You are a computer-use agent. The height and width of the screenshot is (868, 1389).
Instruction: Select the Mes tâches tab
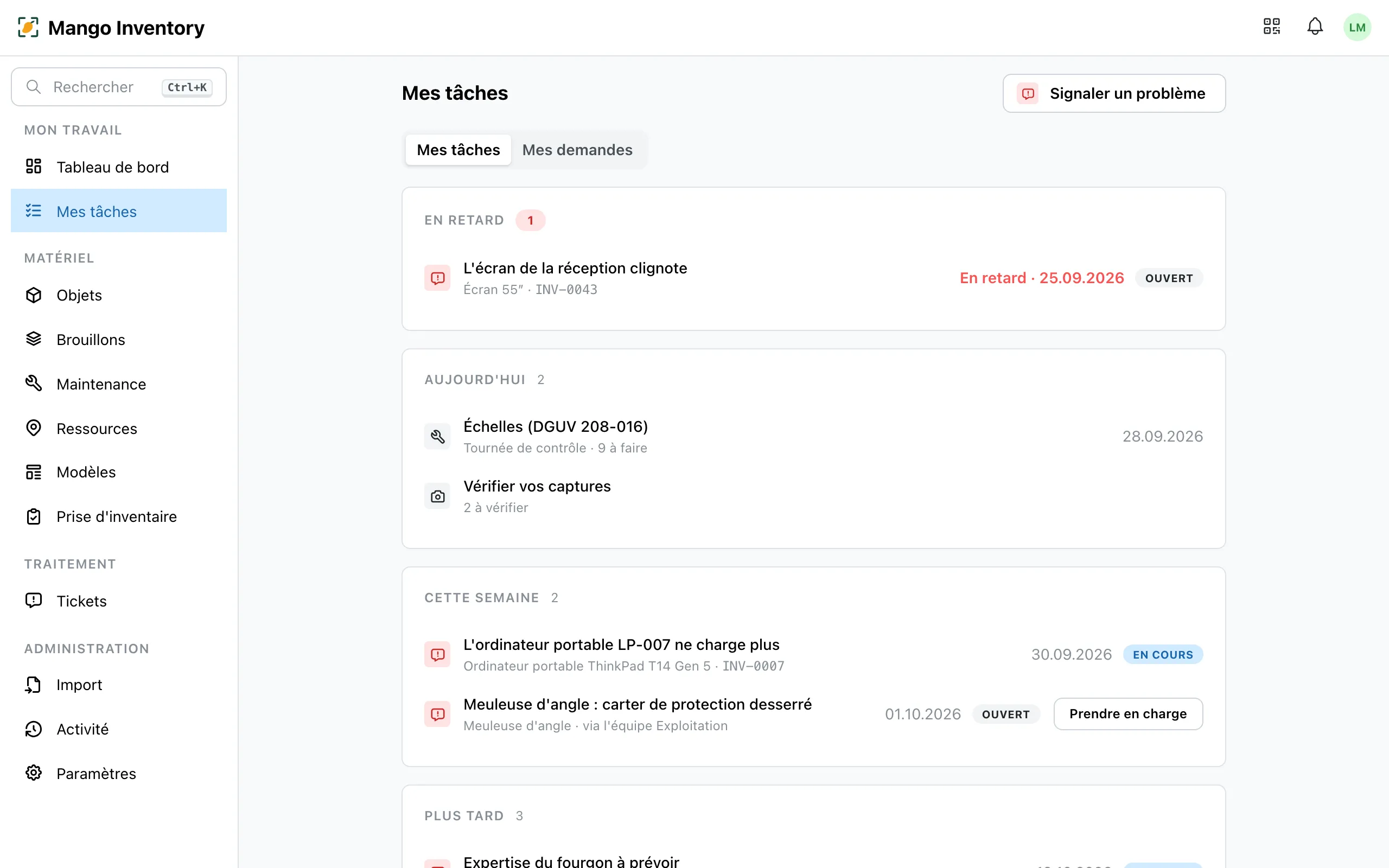[458, 150]
